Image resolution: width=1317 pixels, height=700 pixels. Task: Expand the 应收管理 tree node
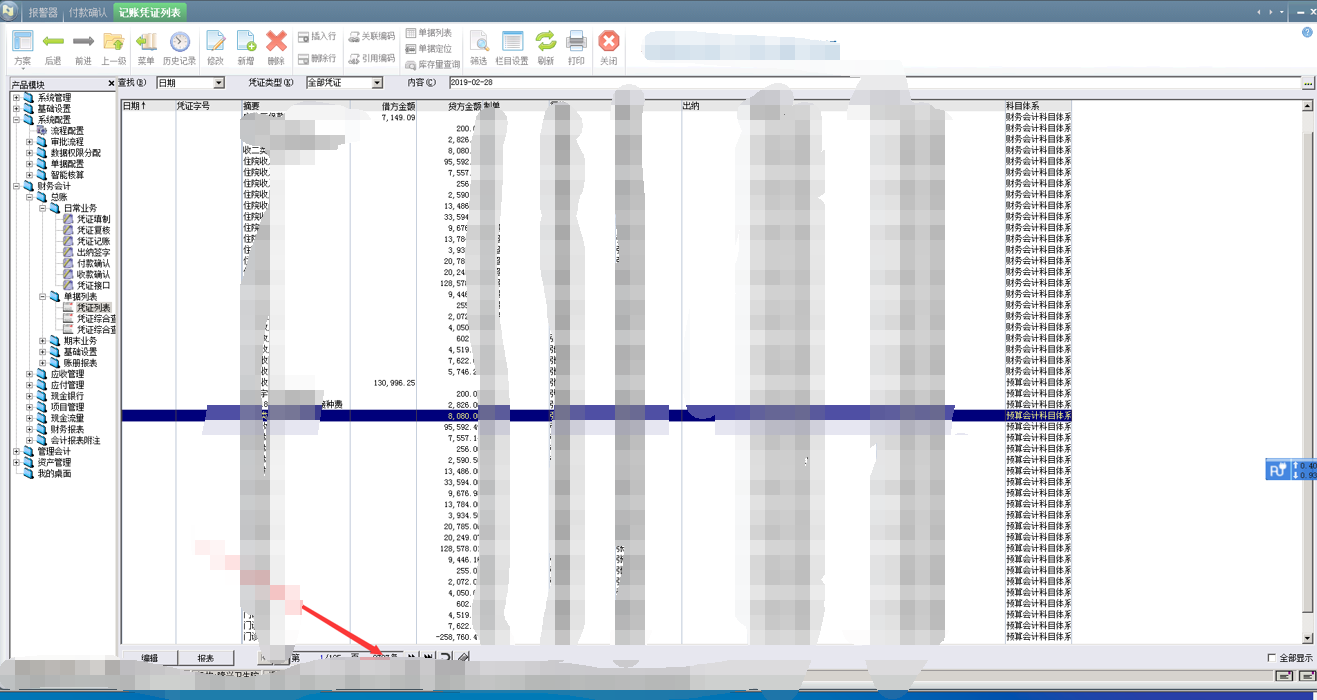point(29,374)
